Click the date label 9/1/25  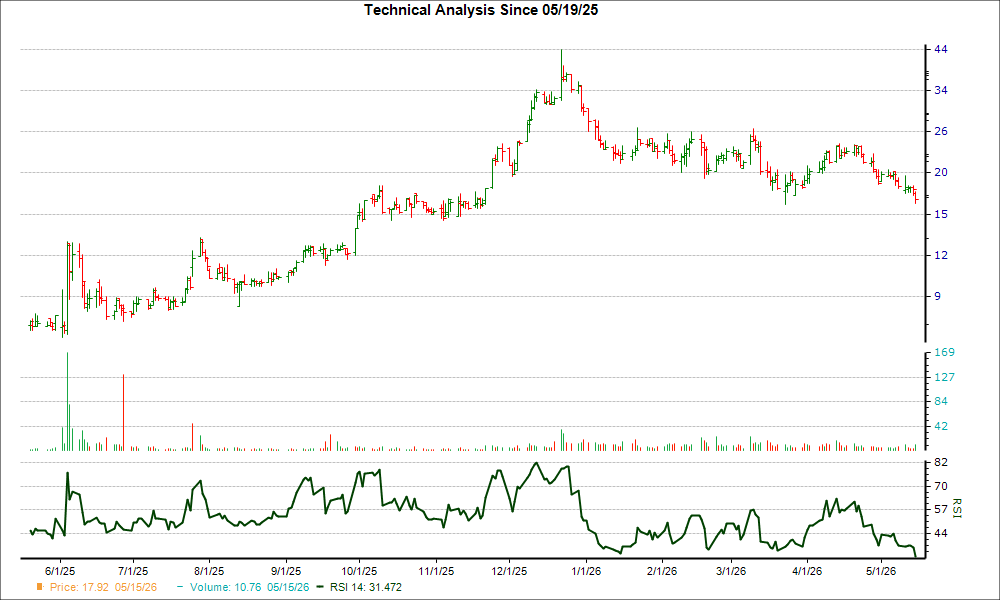(x=286, y=571)
